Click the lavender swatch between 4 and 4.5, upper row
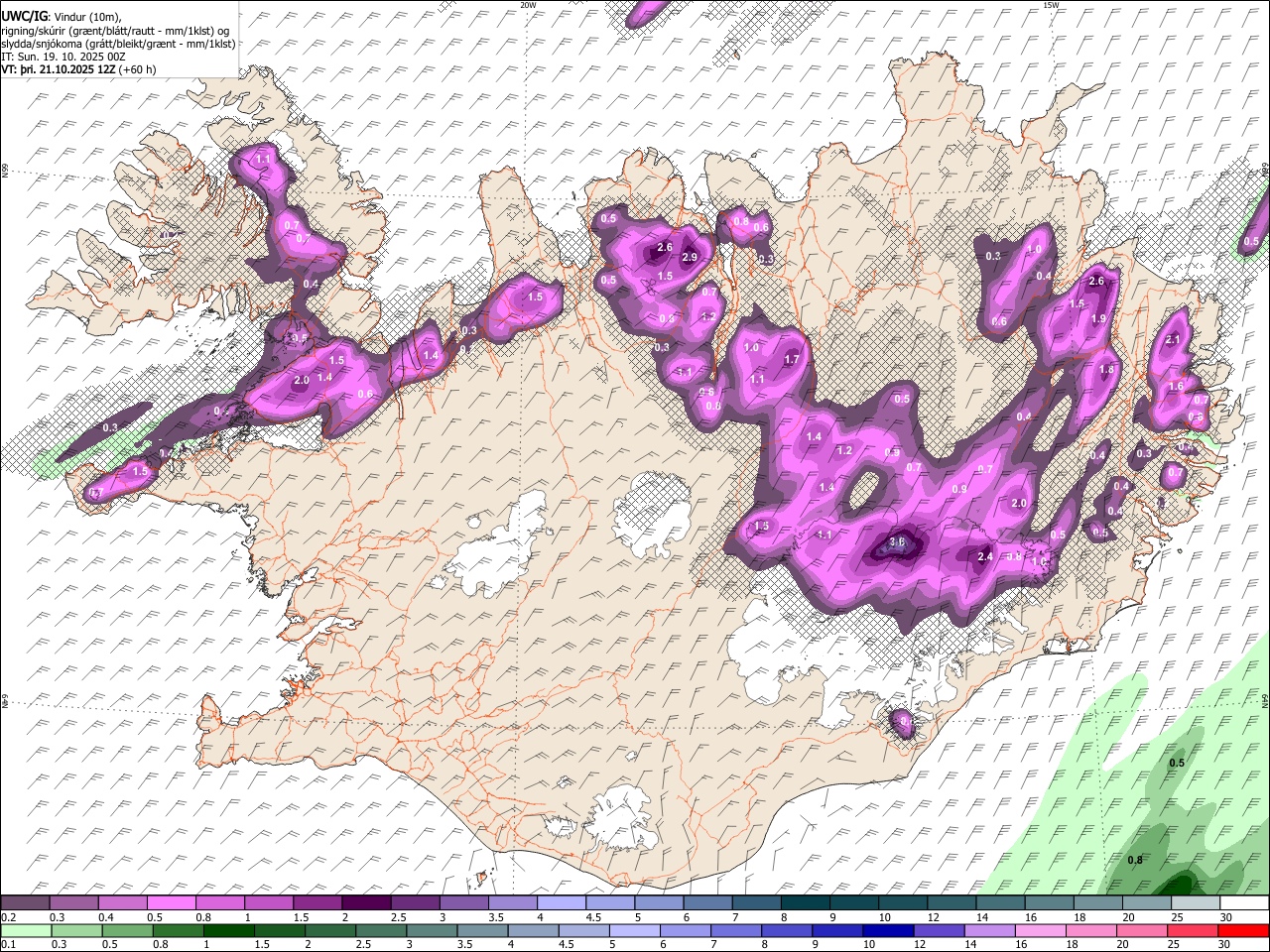 [x=561, y=902]
